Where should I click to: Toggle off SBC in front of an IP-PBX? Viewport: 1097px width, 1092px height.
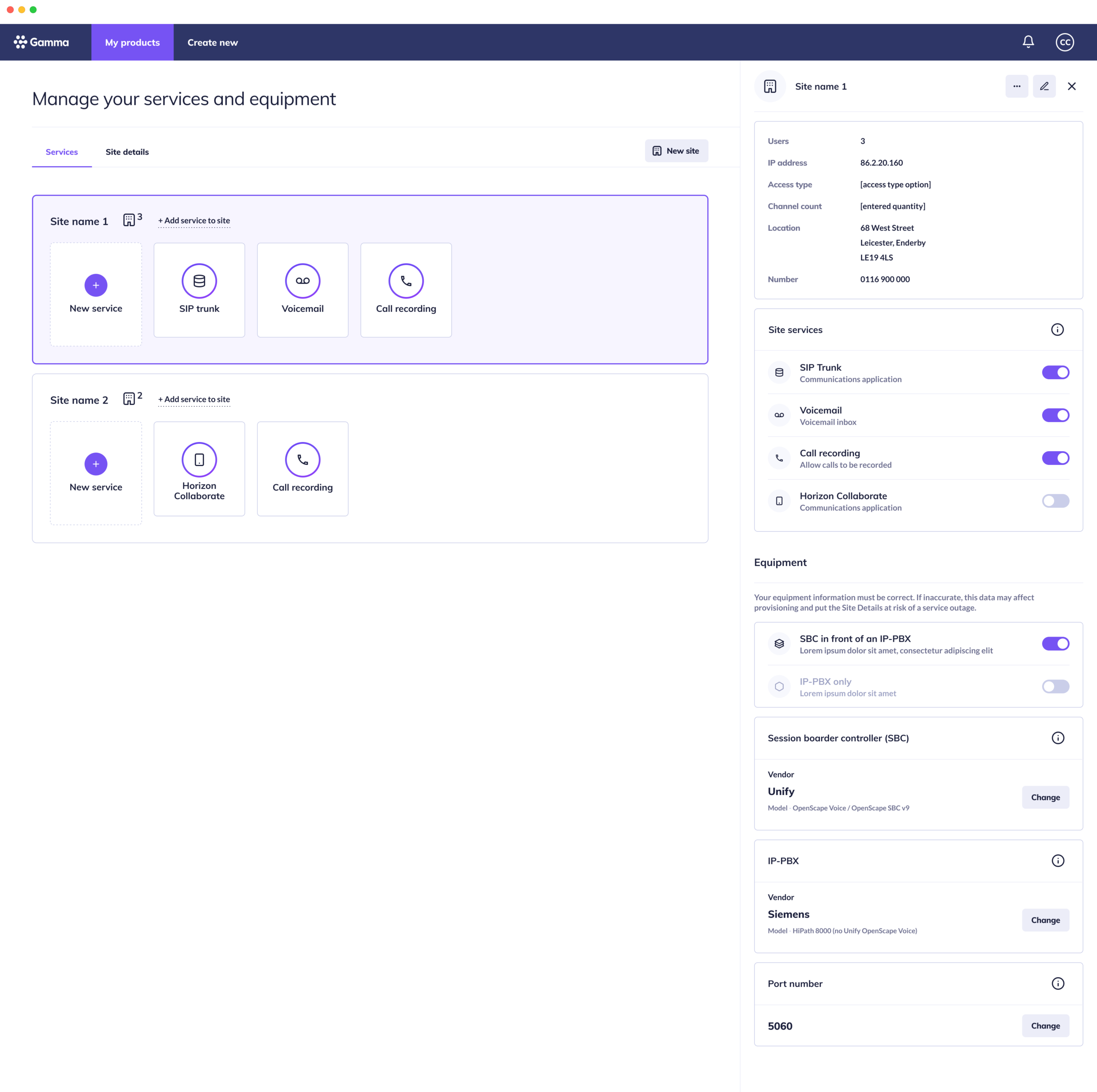tap(1055, 643)
